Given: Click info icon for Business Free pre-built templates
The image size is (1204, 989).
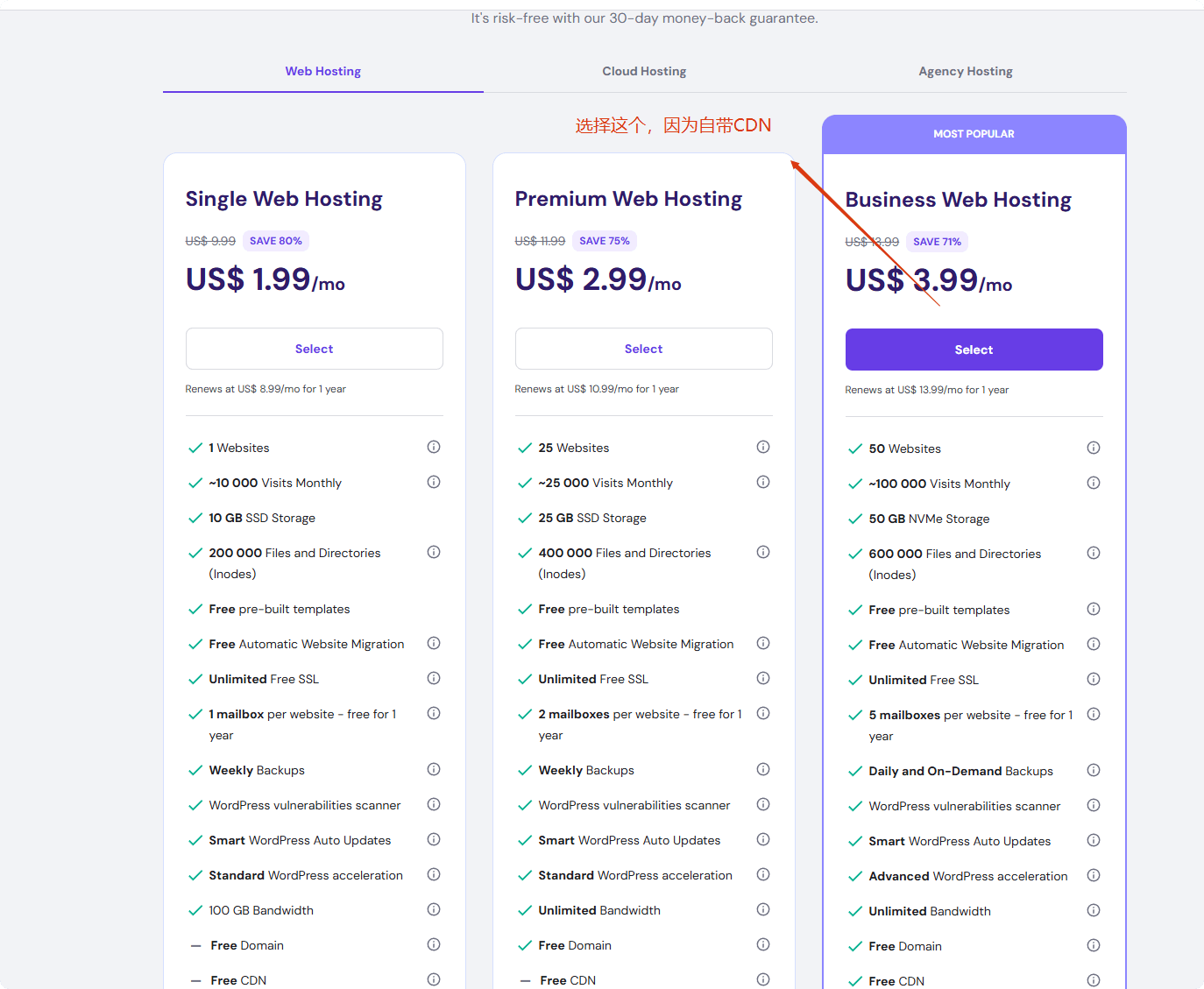Looking at the screenshot, I should coord(1094,609).
